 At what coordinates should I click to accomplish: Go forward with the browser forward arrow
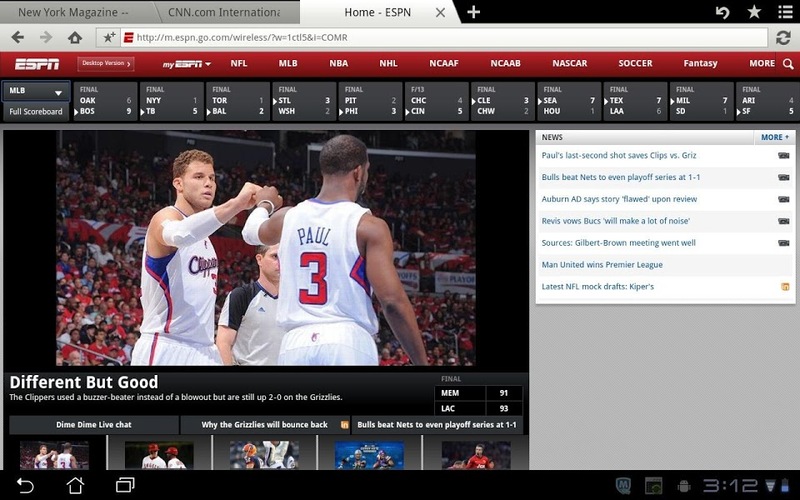coord(46,37)
